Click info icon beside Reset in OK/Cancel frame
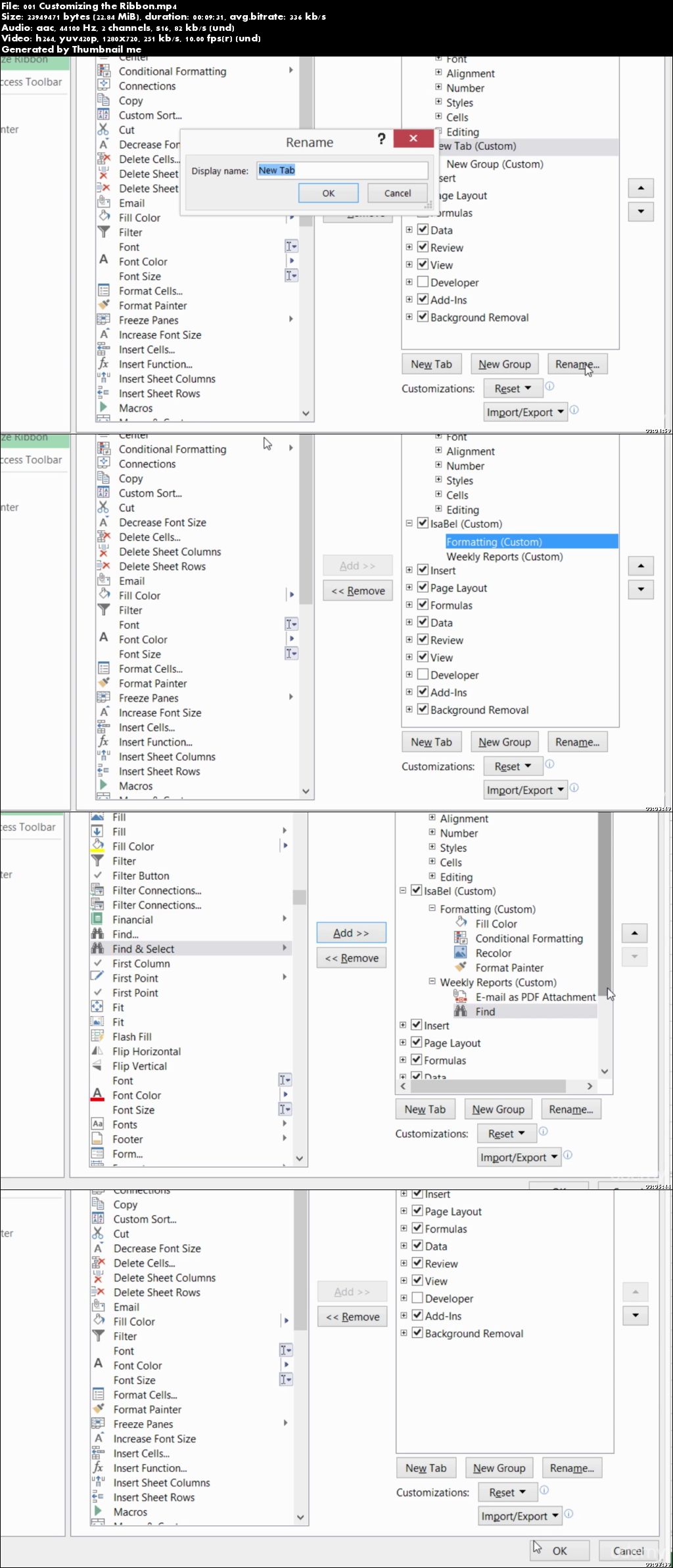 (x=544, y=1490)
